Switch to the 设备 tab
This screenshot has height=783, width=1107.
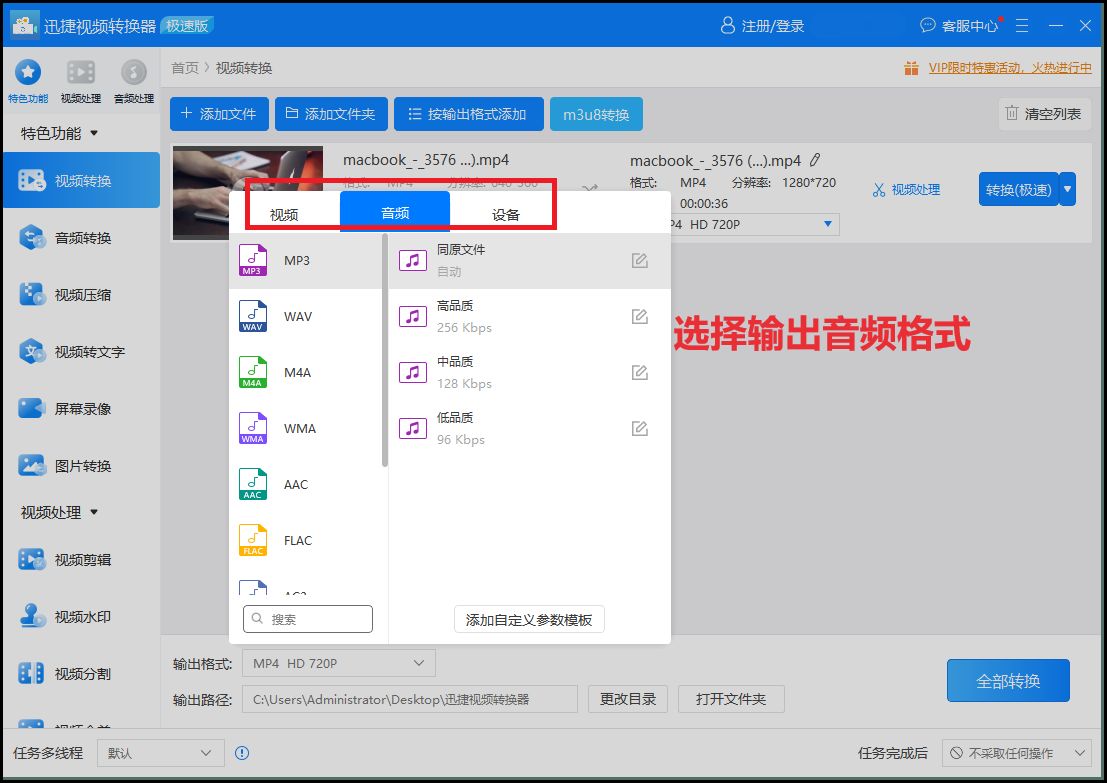506,214
